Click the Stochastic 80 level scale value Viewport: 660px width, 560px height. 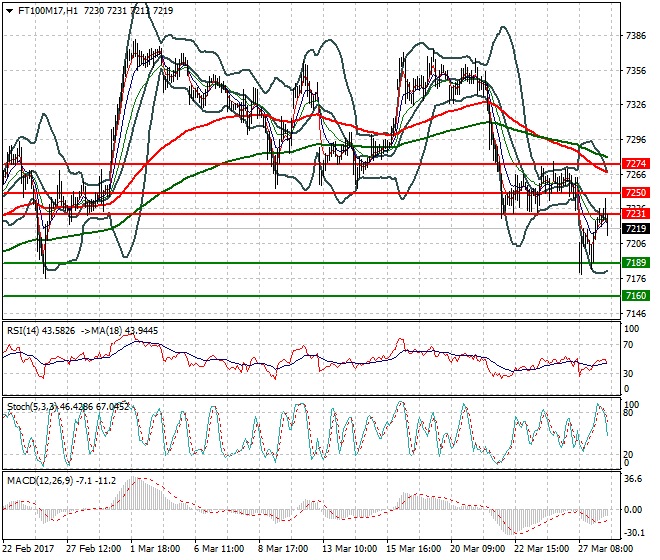(x=628, y=413)
